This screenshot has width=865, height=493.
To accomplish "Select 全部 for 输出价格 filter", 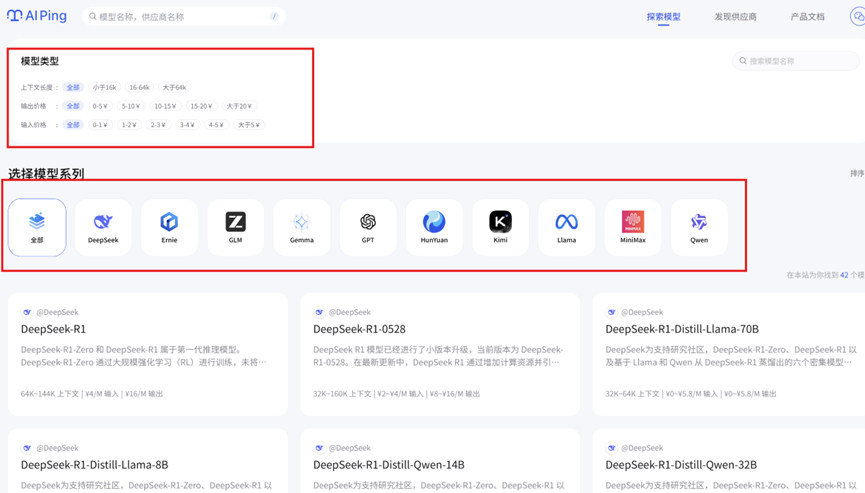I will (73, 106).
